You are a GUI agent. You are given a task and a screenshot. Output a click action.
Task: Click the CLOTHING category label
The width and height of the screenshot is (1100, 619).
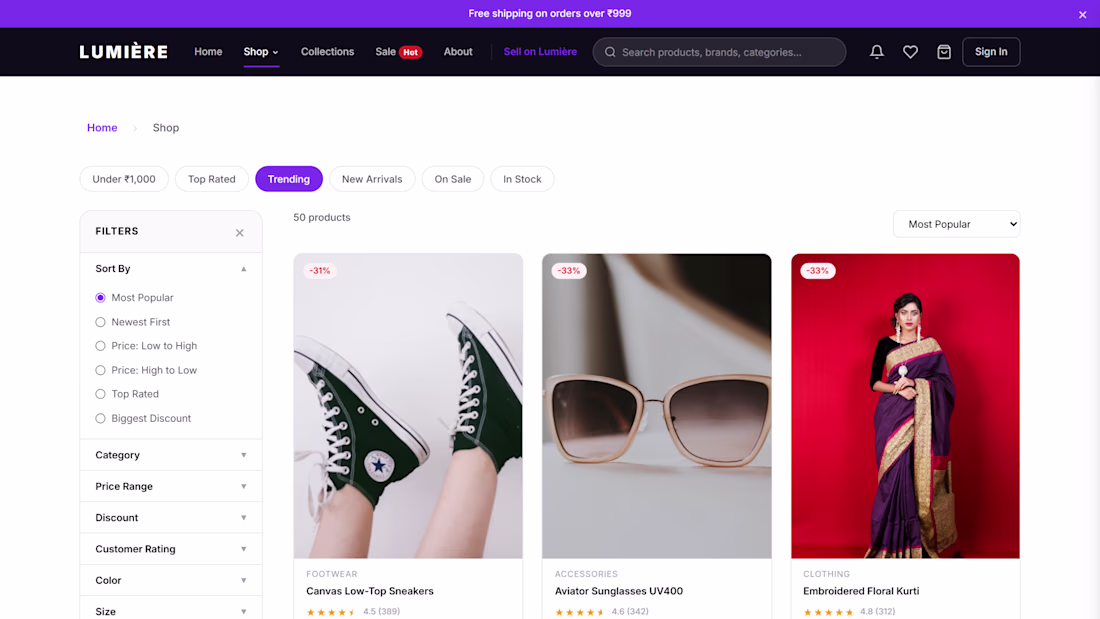click(826, 574)
